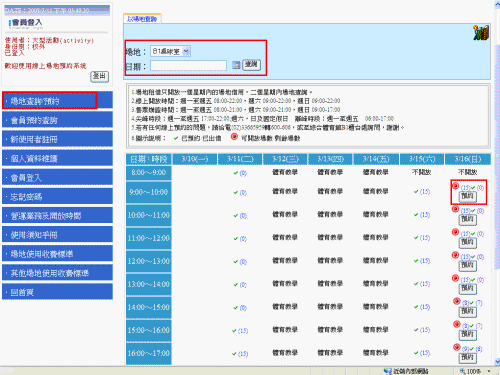Click the zoom magnifier in the status bar
The width and height of the screenshot is (500, 375).
(463, 371)
